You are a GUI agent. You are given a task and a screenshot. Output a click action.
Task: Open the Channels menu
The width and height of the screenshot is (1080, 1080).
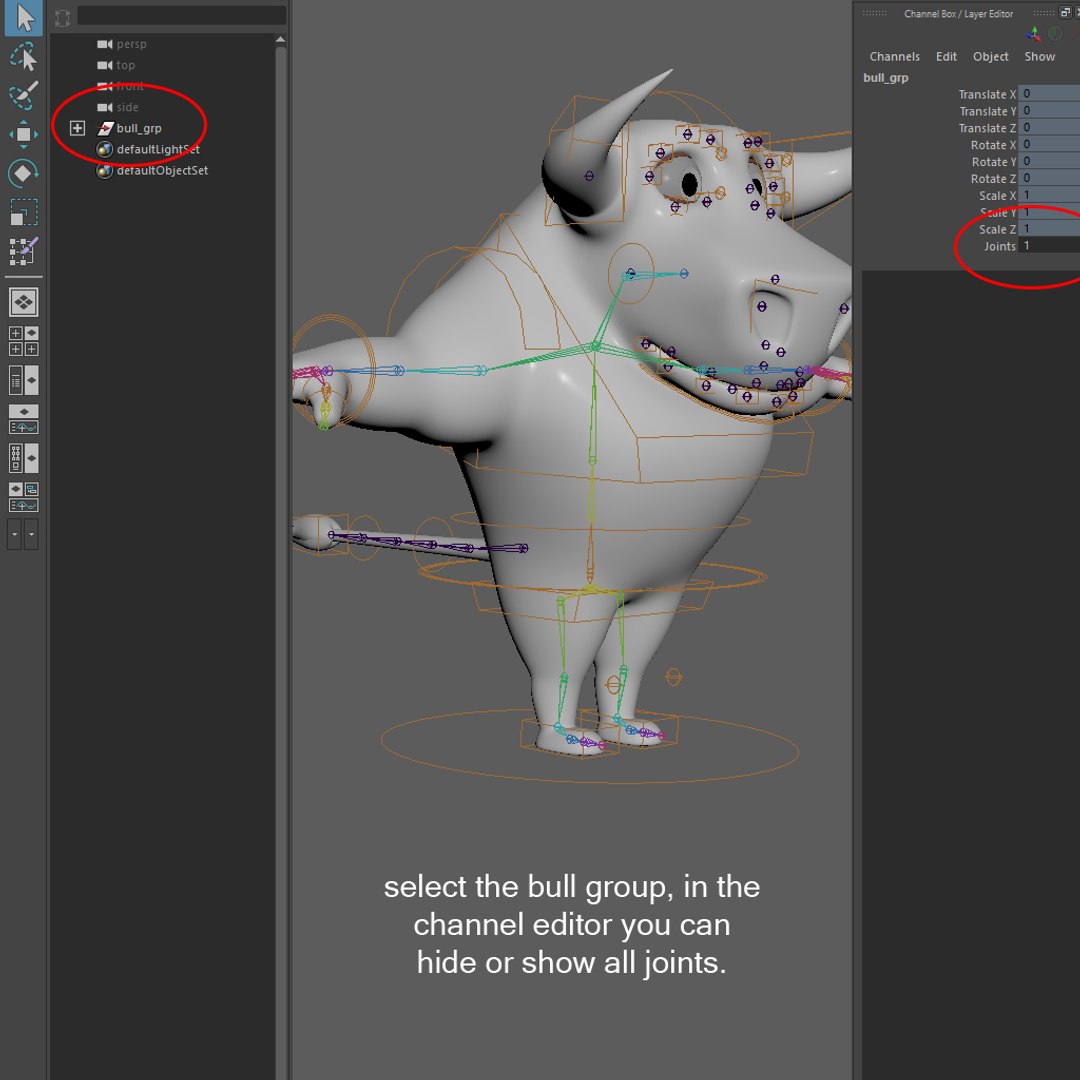[x=894, y=56]
